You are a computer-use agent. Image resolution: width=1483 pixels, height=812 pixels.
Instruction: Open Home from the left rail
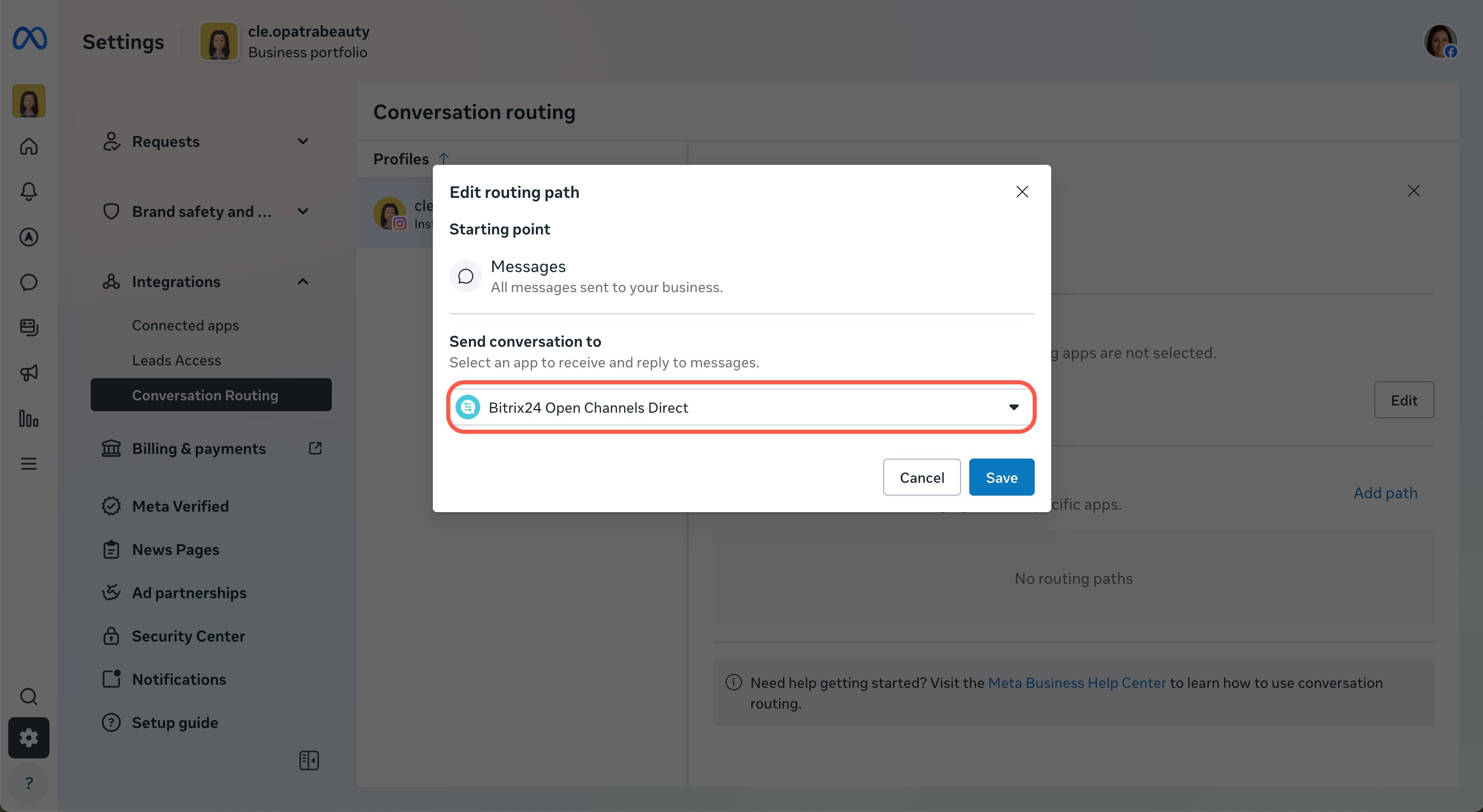click(29, 146)
